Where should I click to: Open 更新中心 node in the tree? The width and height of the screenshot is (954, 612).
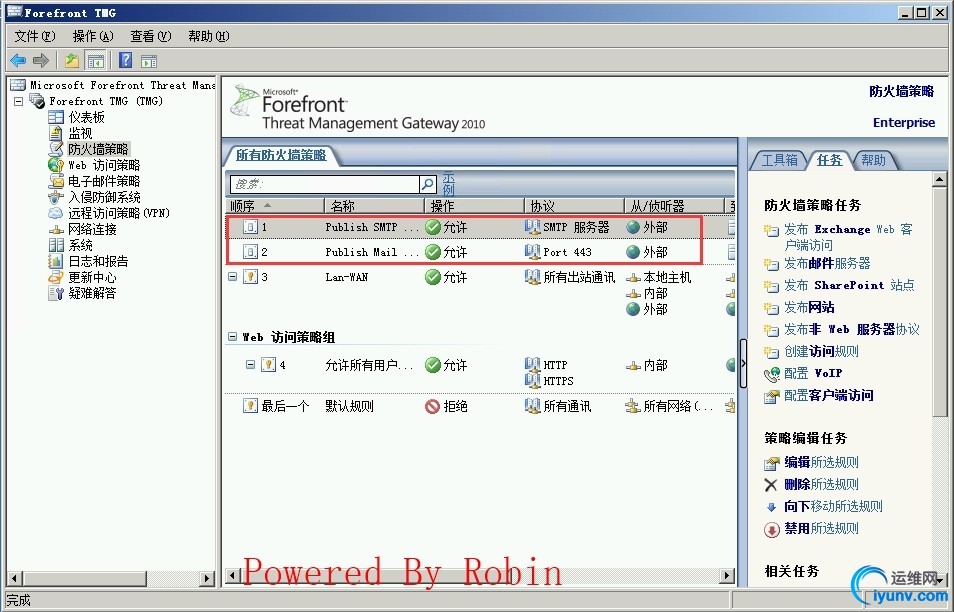[92, 277]
